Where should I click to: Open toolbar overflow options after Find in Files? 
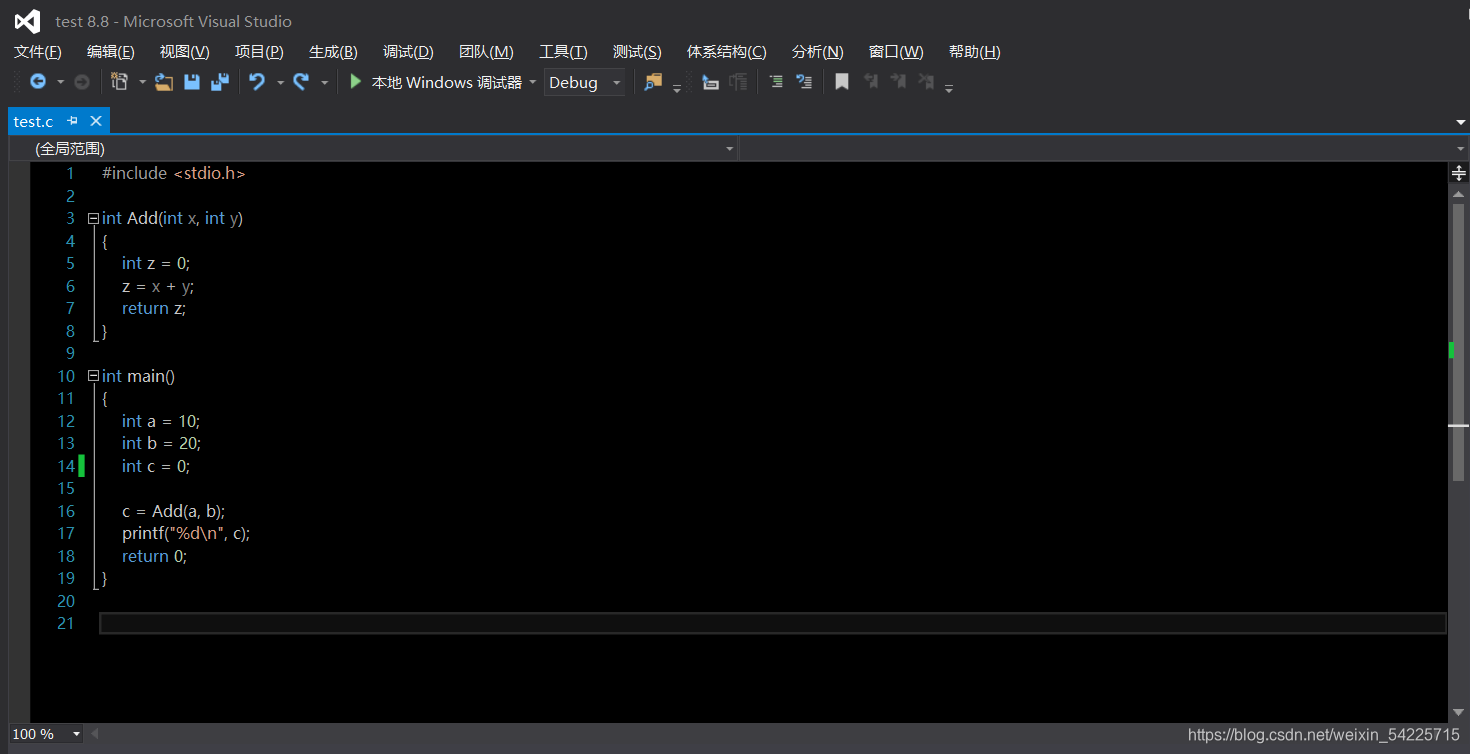677,88
